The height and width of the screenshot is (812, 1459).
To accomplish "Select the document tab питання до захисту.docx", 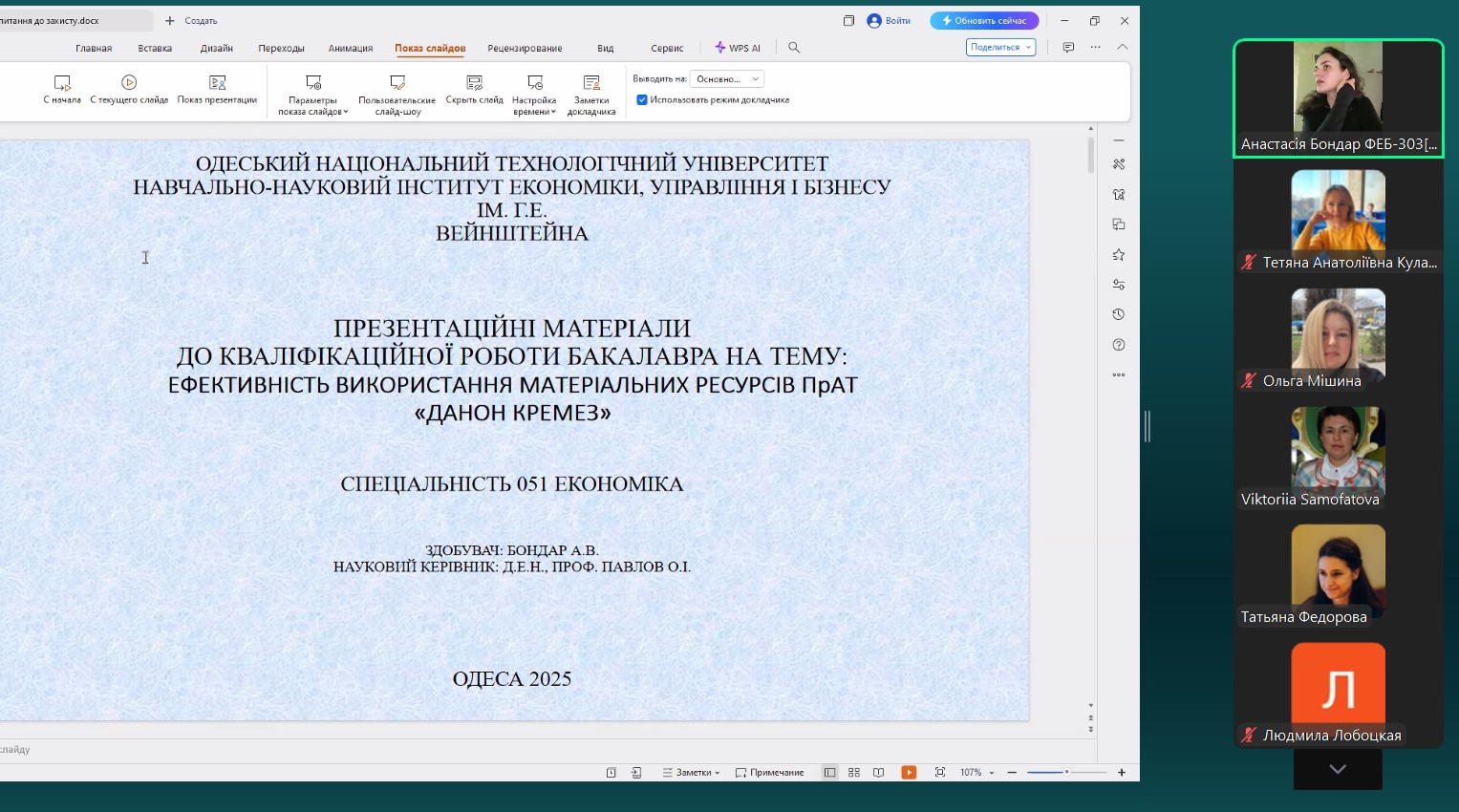I will click(75, 20).
